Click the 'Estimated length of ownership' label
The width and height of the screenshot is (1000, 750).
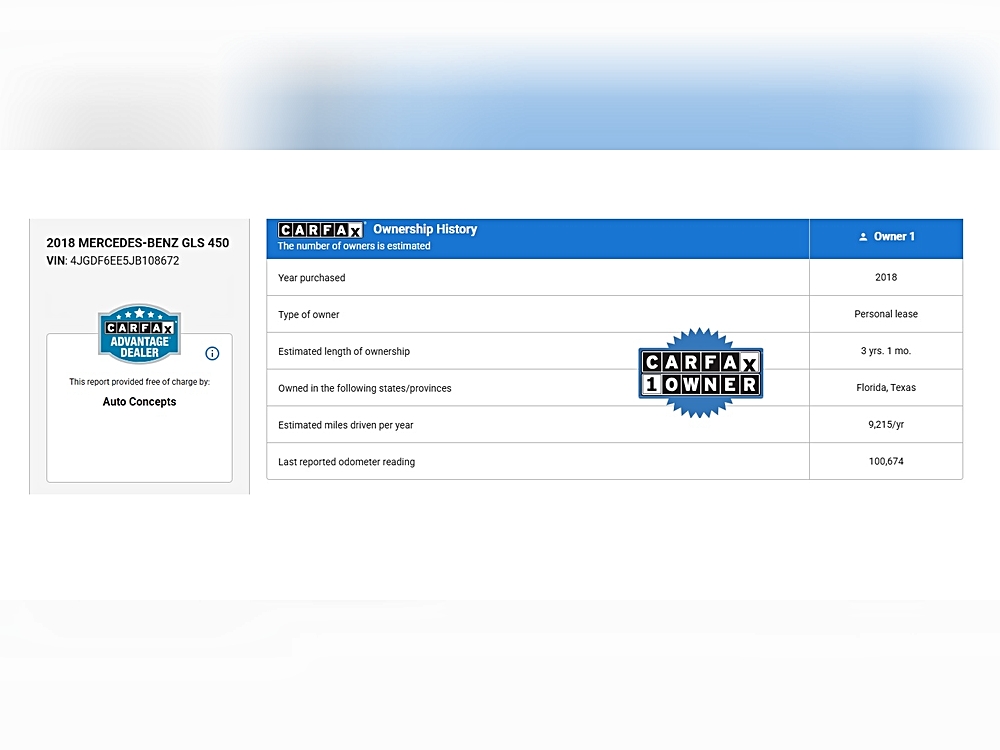pyautogui.click(x=344, y=352)
